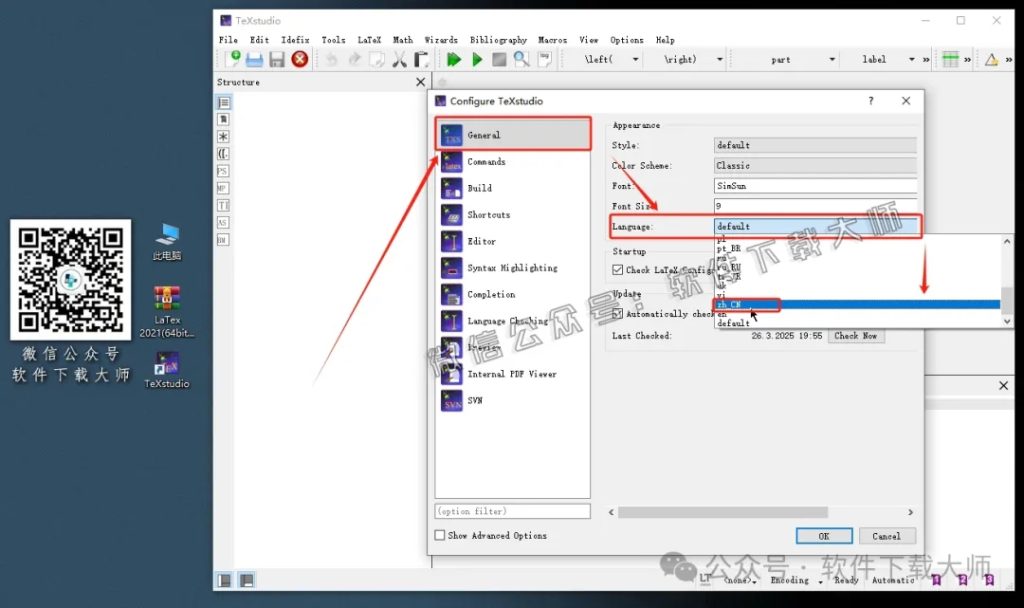Viewport: 1024px width, 608px height.
Task: Click the SVN settings icon
Action: [x=452, y=401]
